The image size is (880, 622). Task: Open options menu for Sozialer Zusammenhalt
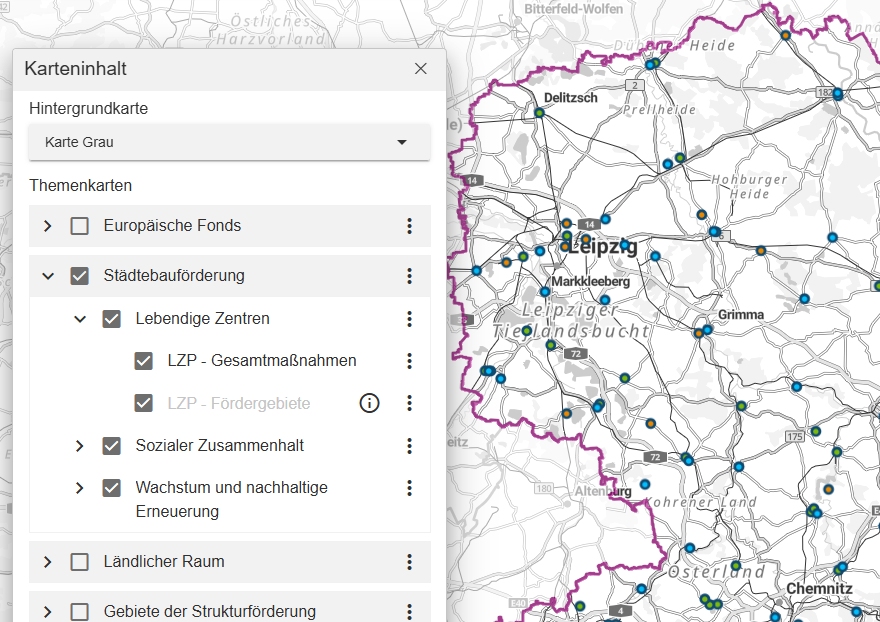coord(409,446)
